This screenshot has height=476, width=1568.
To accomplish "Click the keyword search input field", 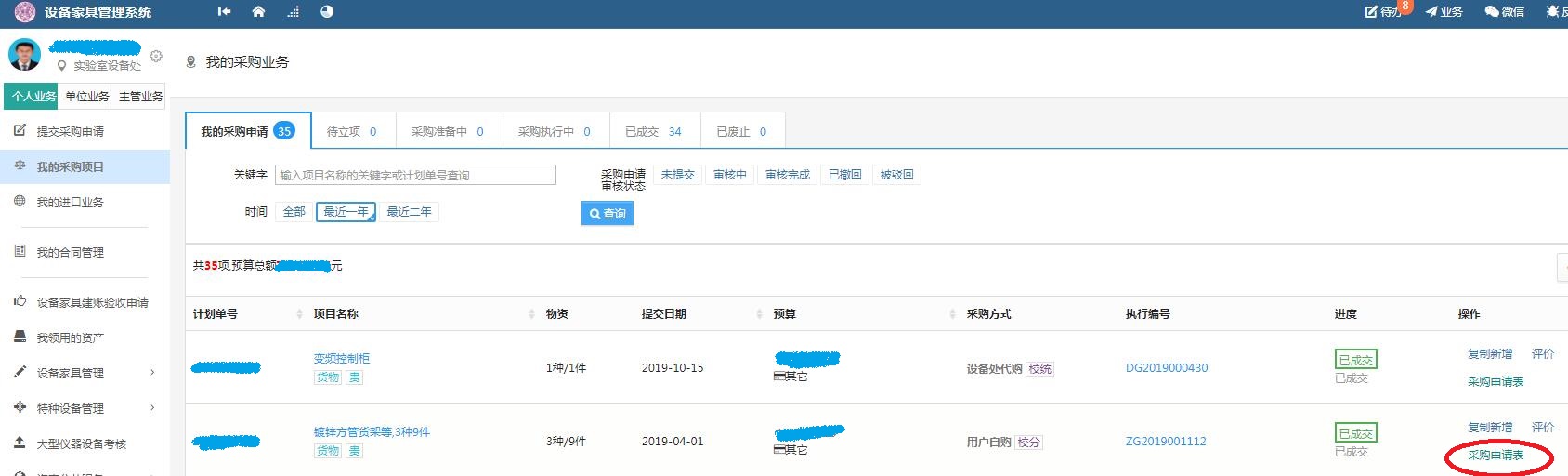I will [x=415, y=175].
